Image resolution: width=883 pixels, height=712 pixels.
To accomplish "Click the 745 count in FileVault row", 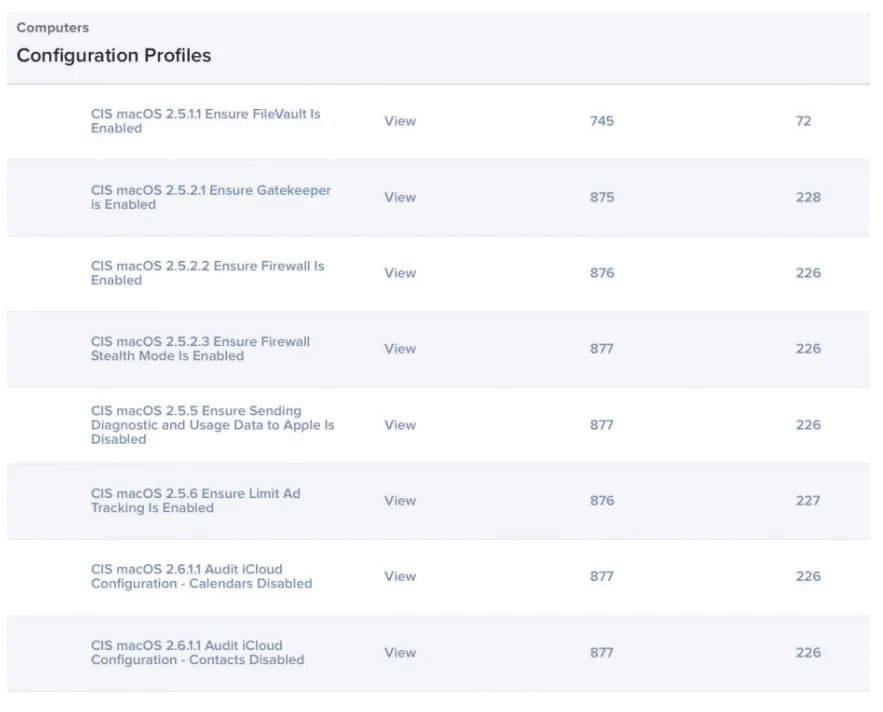I will (x=602, y=121).
